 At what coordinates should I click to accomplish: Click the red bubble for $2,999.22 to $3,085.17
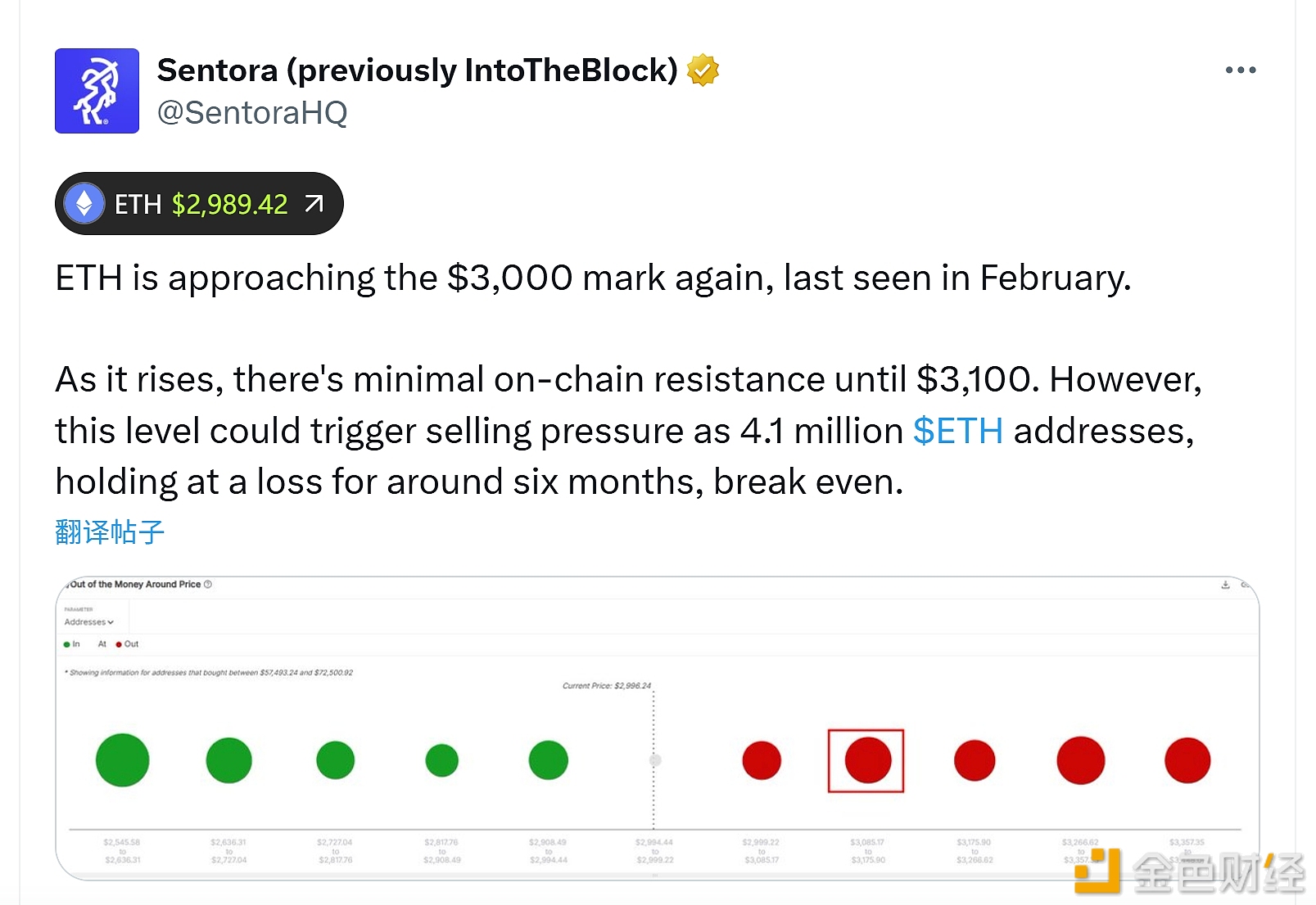point(762,760)
